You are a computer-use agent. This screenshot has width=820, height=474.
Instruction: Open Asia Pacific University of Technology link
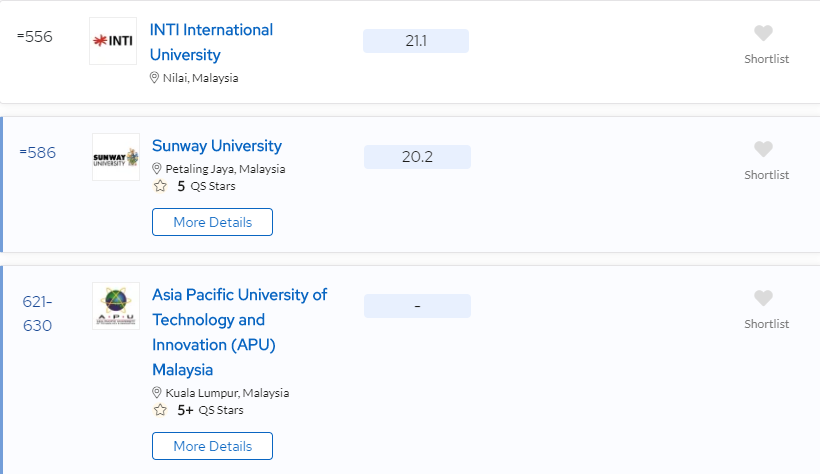click(240, 332)
